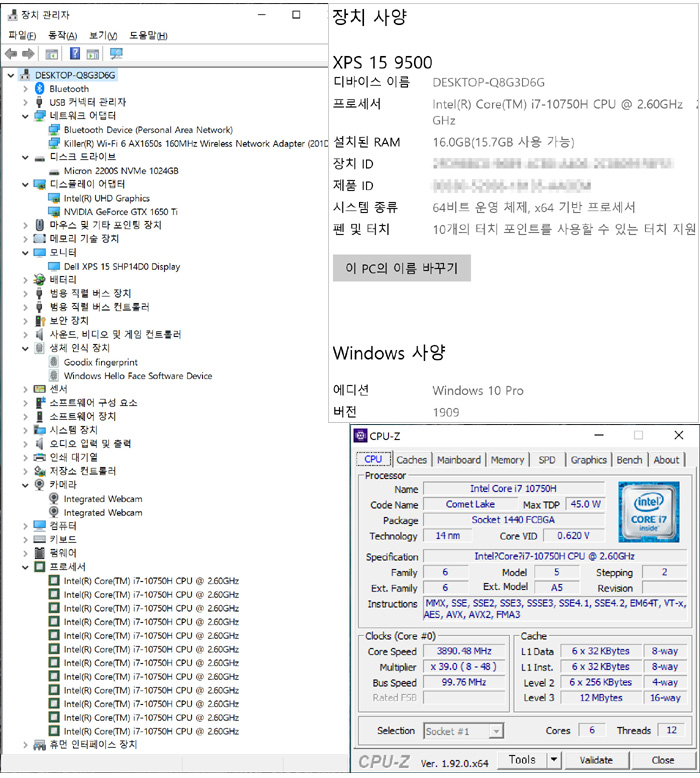Open the 동작(A) menu
Viewport: 700px width, 778px height.
63,35
